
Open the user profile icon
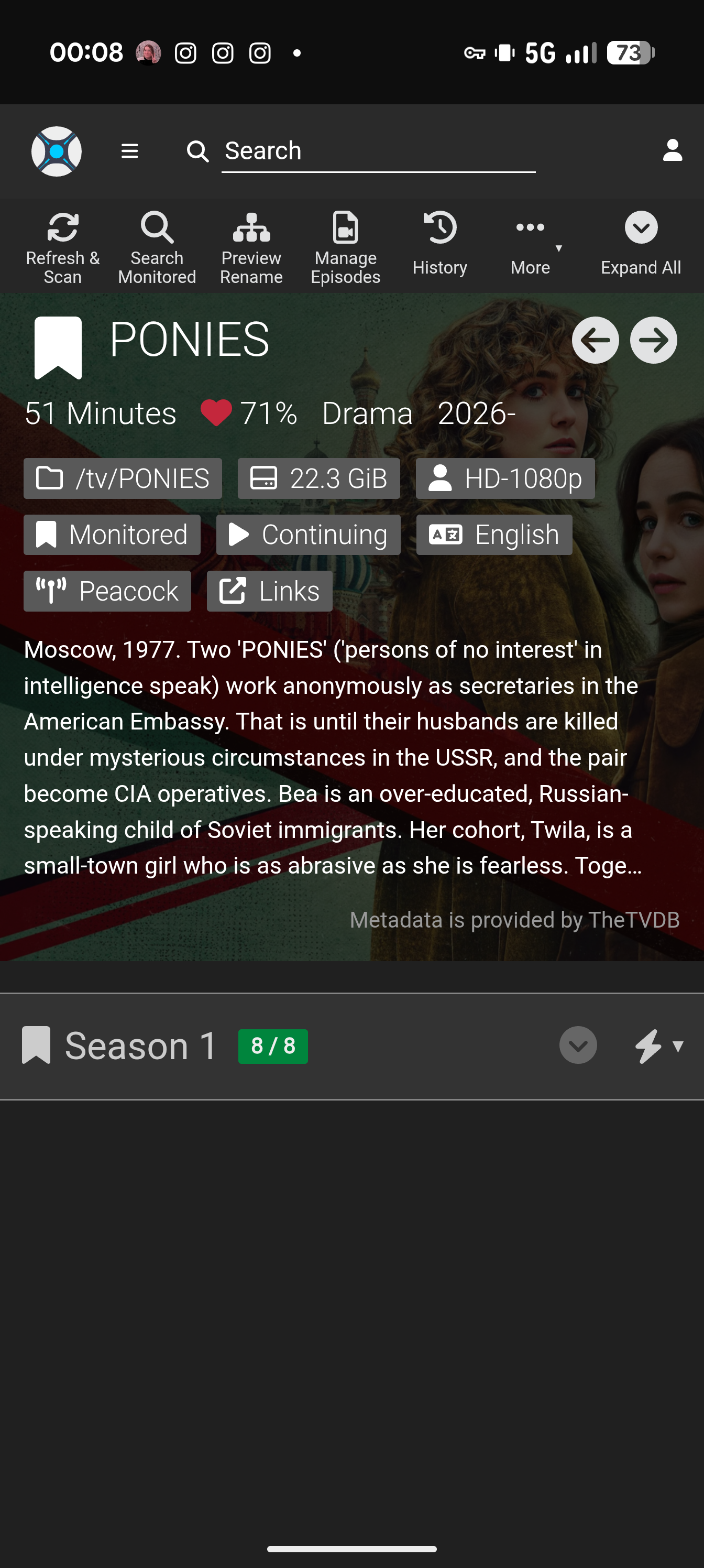[x=673, y=150]
